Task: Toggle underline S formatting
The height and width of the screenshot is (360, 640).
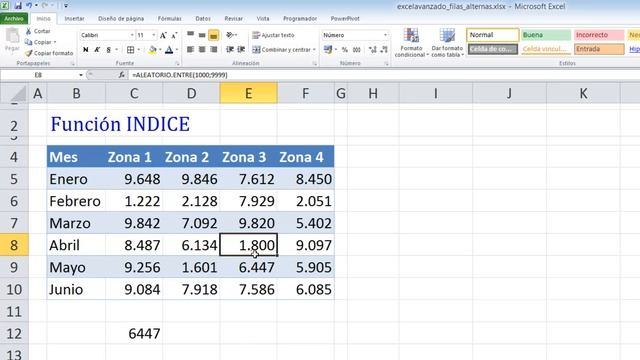Action: (x=109, y=50)
